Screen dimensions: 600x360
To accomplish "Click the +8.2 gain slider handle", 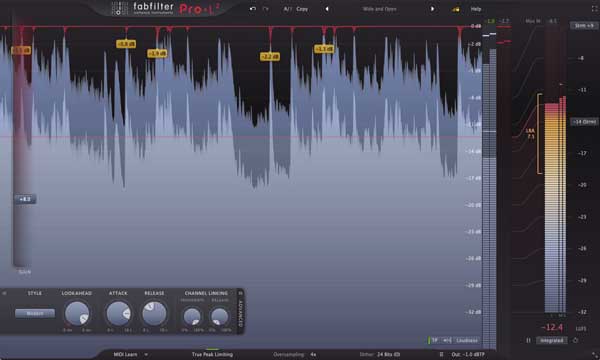I will (x=25, y=199).
